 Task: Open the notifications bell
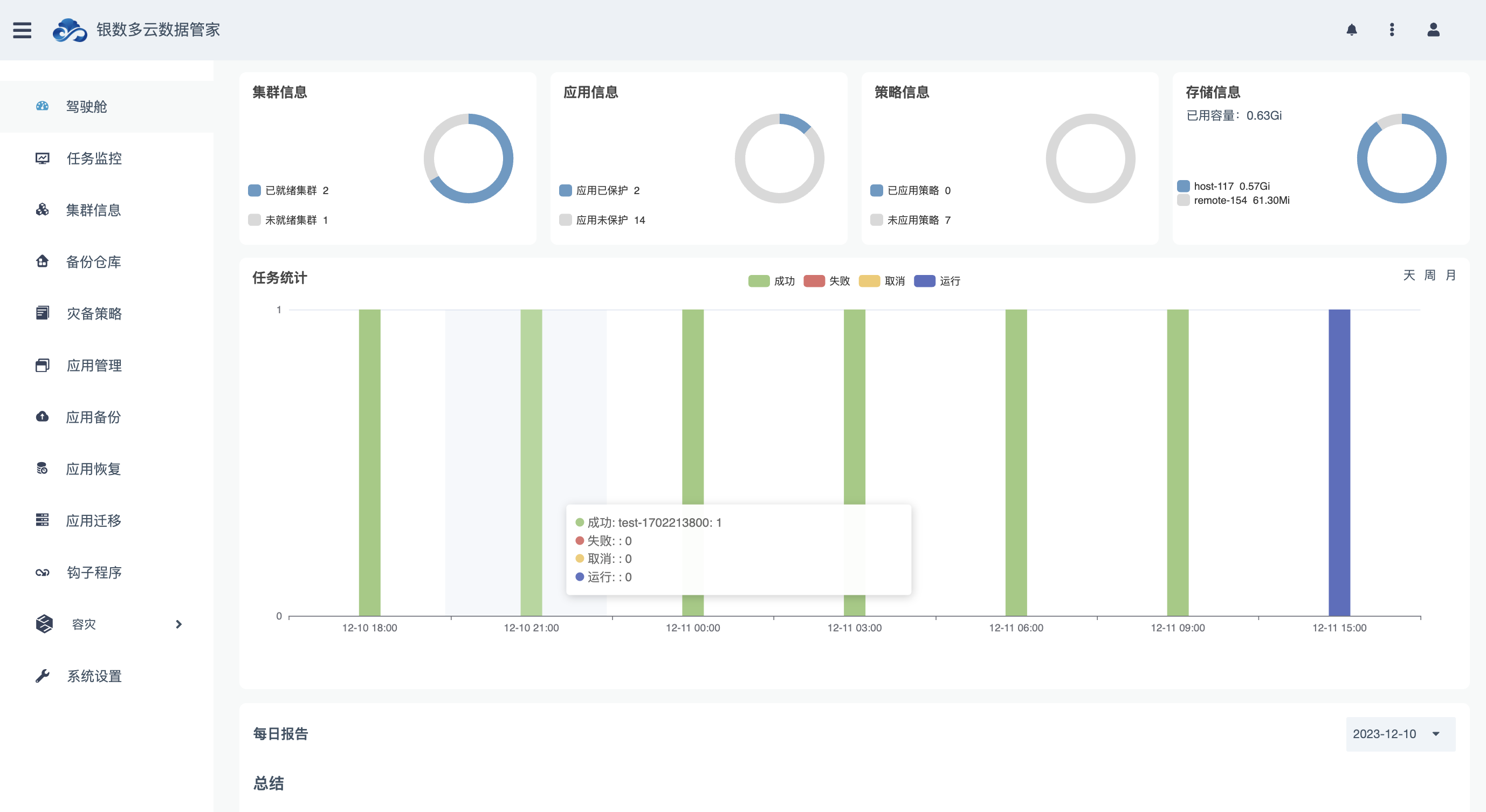1352,30
